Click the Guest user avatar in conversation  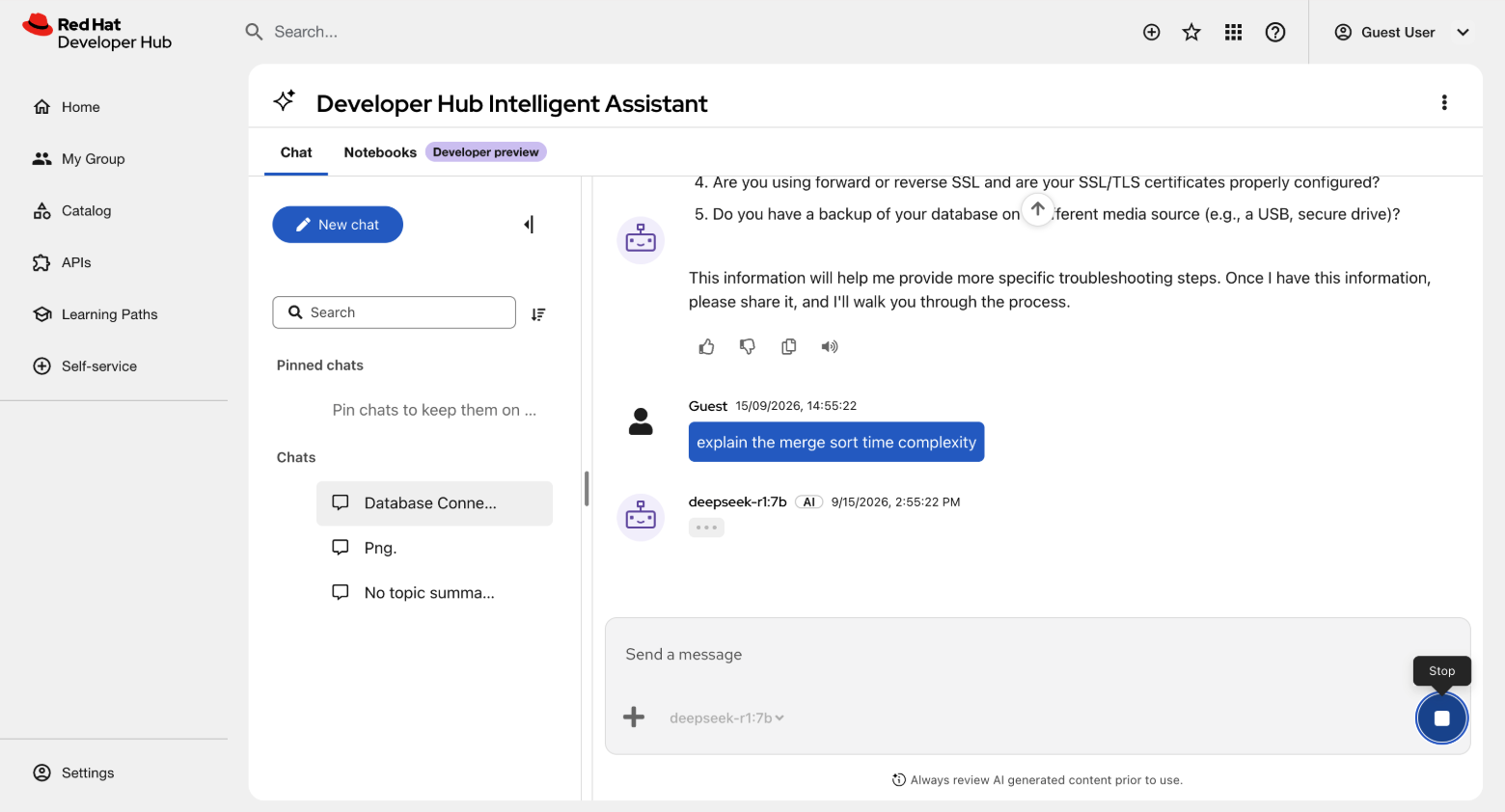point(641,420)
